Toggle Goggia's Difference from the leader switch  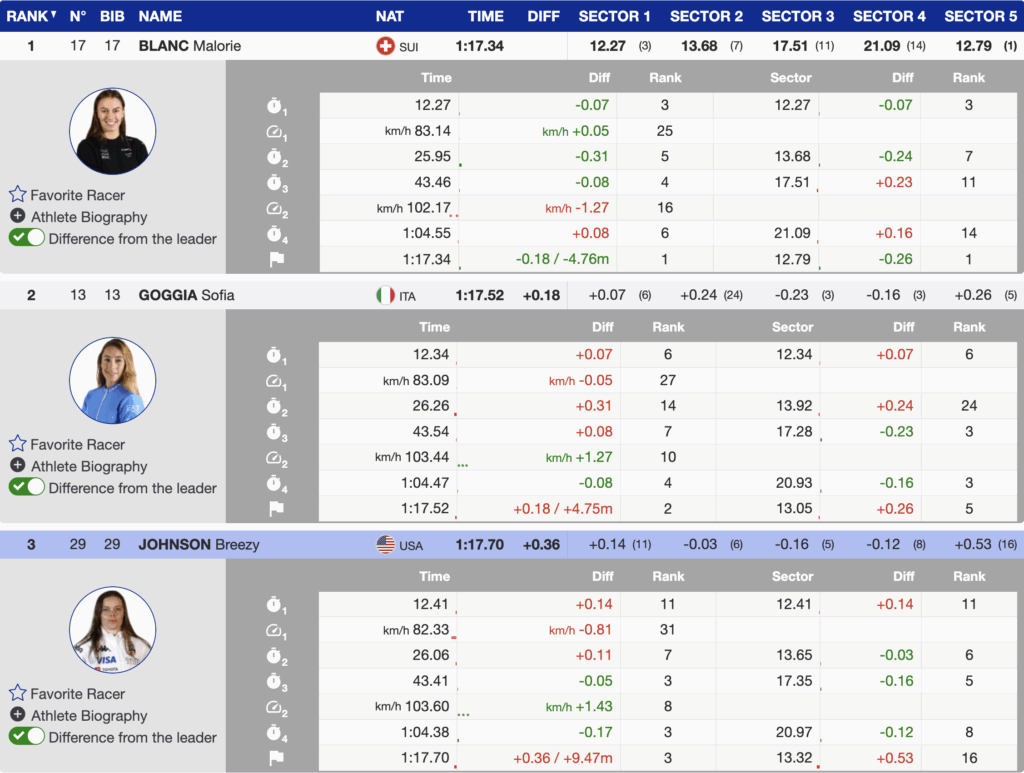(x=27, y=488)
